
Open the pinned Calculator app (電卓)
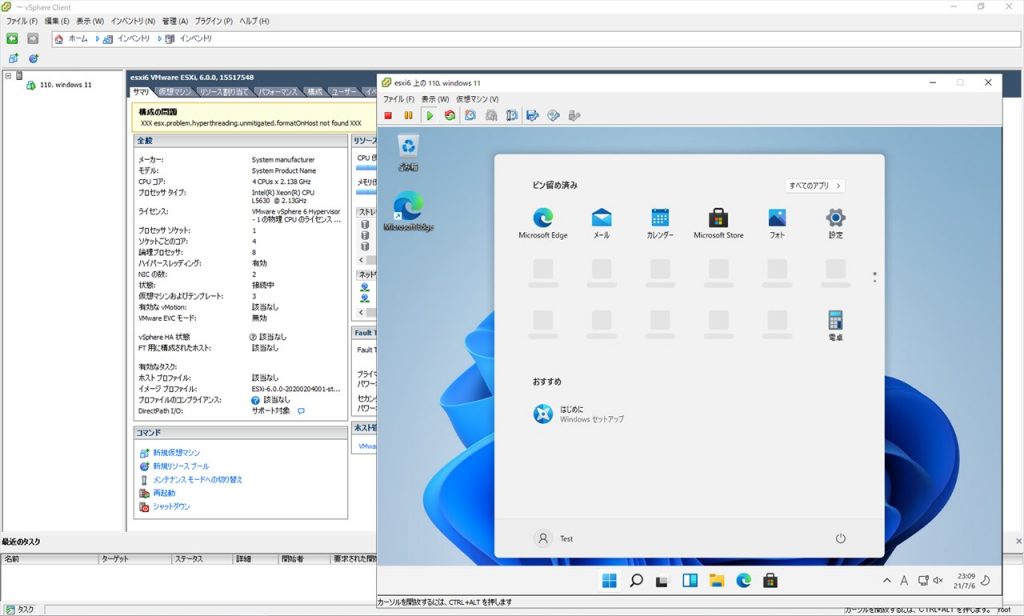835,325
